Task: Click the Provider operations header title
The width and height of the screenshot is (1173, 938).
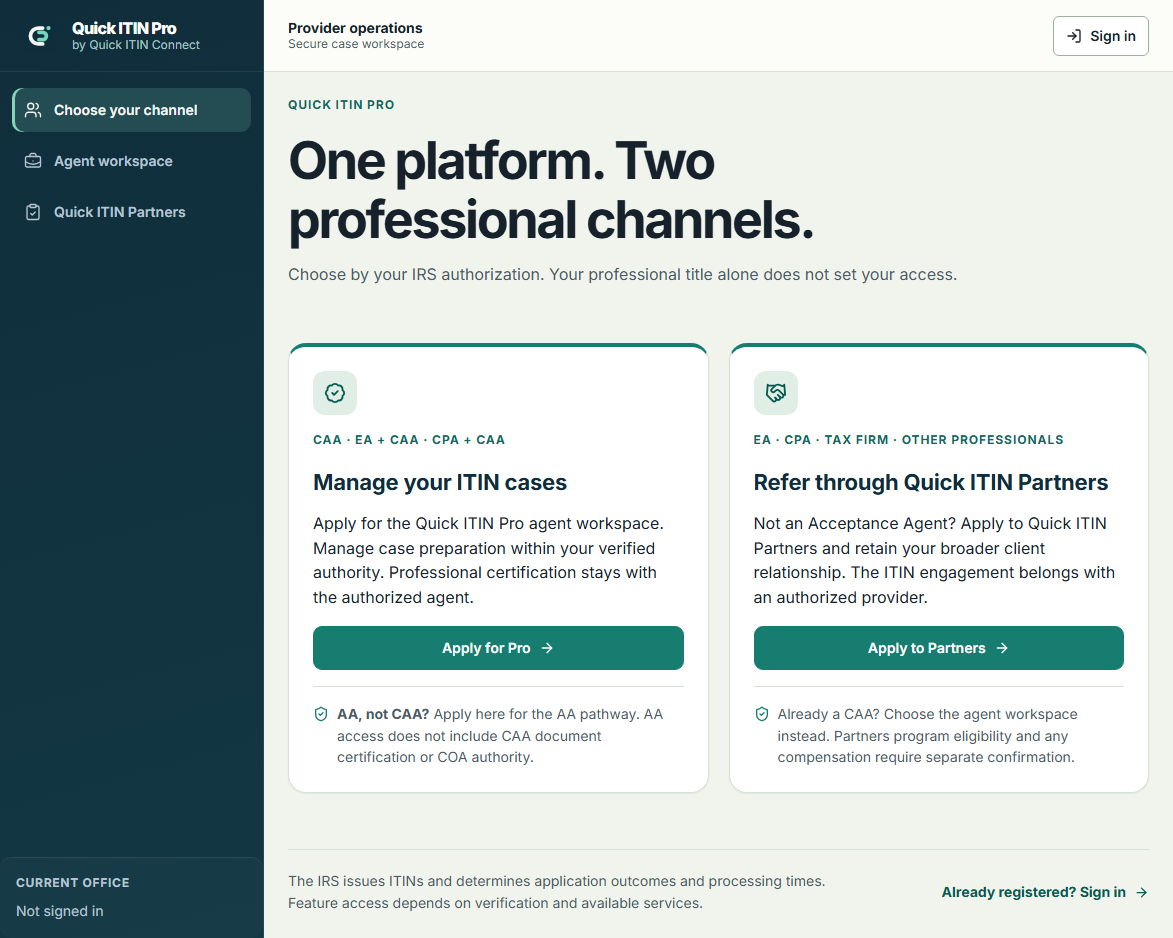Action: 355,28
